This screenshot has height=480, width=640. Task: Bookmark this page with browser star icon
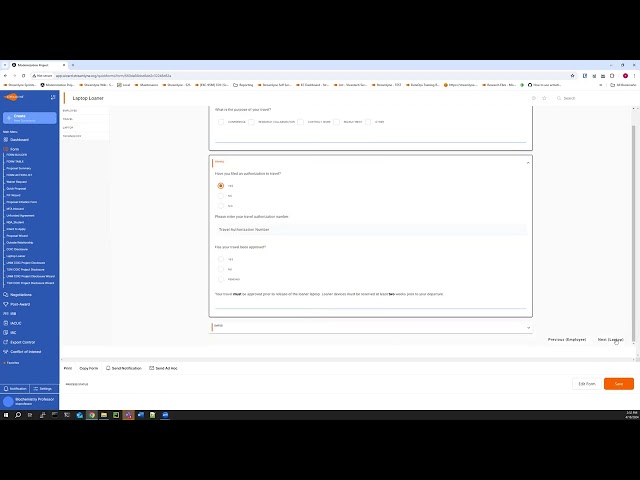coord(572,76)
